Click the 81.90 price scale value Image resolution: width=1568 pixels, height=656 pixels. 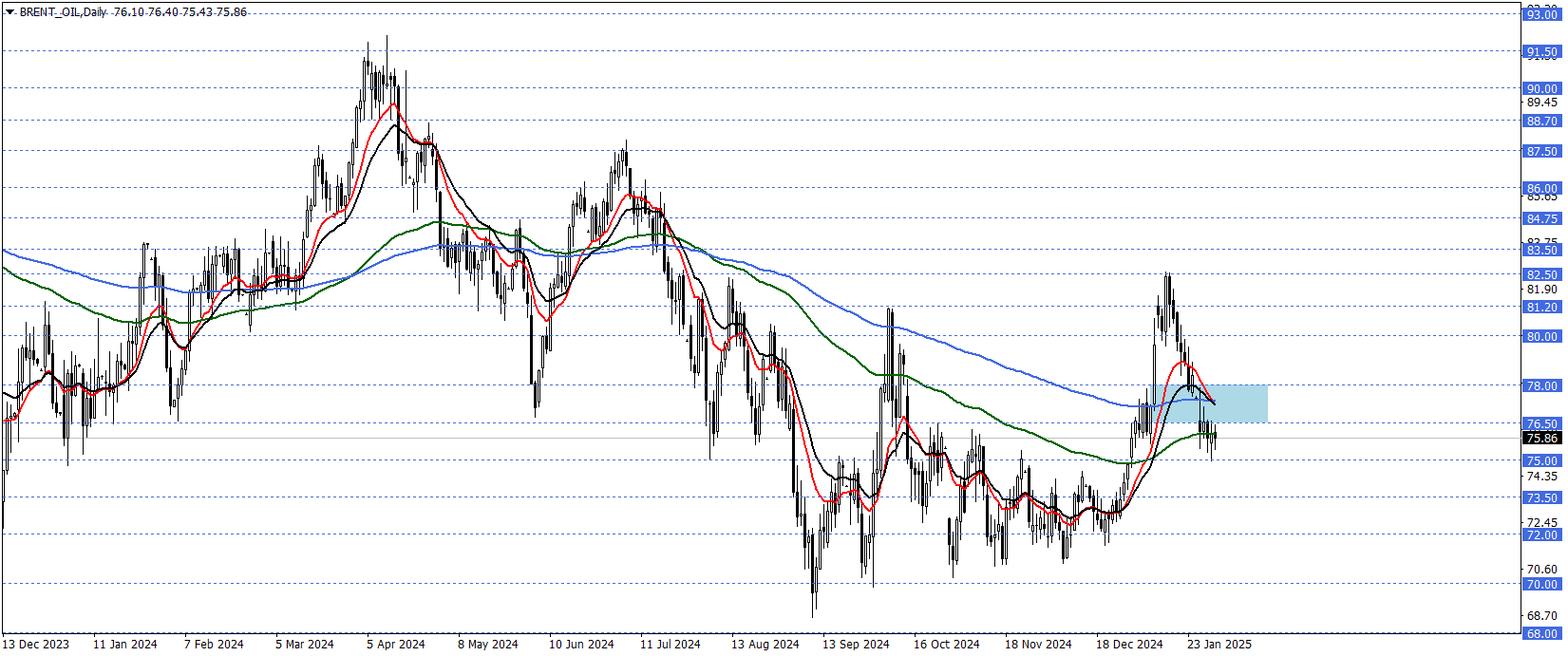[1541, 289]
